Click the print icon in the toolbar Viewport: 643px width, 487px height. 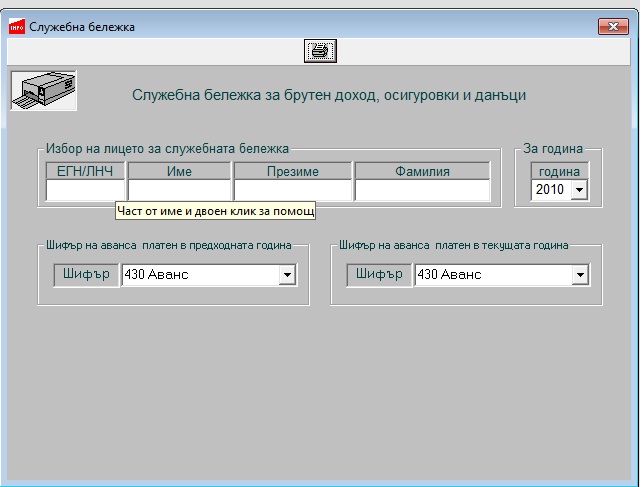tap(320, 51)
